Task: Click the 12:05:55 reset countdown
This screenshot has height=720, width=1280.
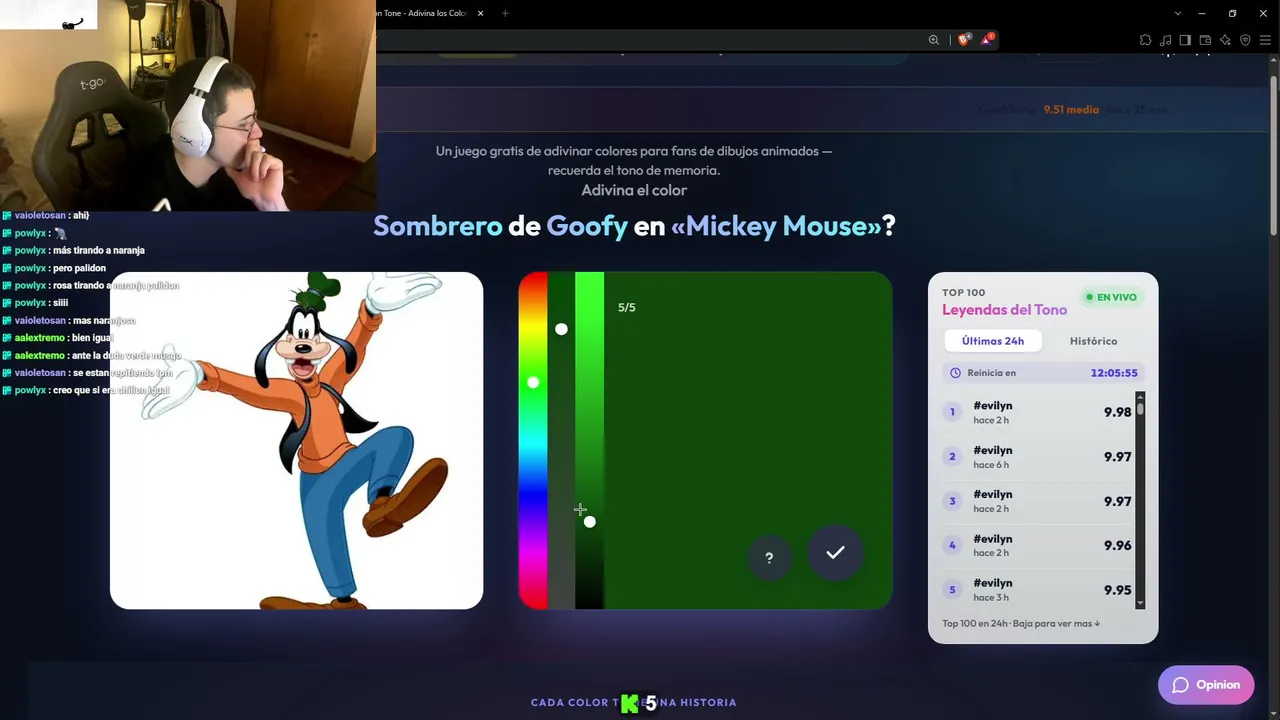Action: point(1114,373)
